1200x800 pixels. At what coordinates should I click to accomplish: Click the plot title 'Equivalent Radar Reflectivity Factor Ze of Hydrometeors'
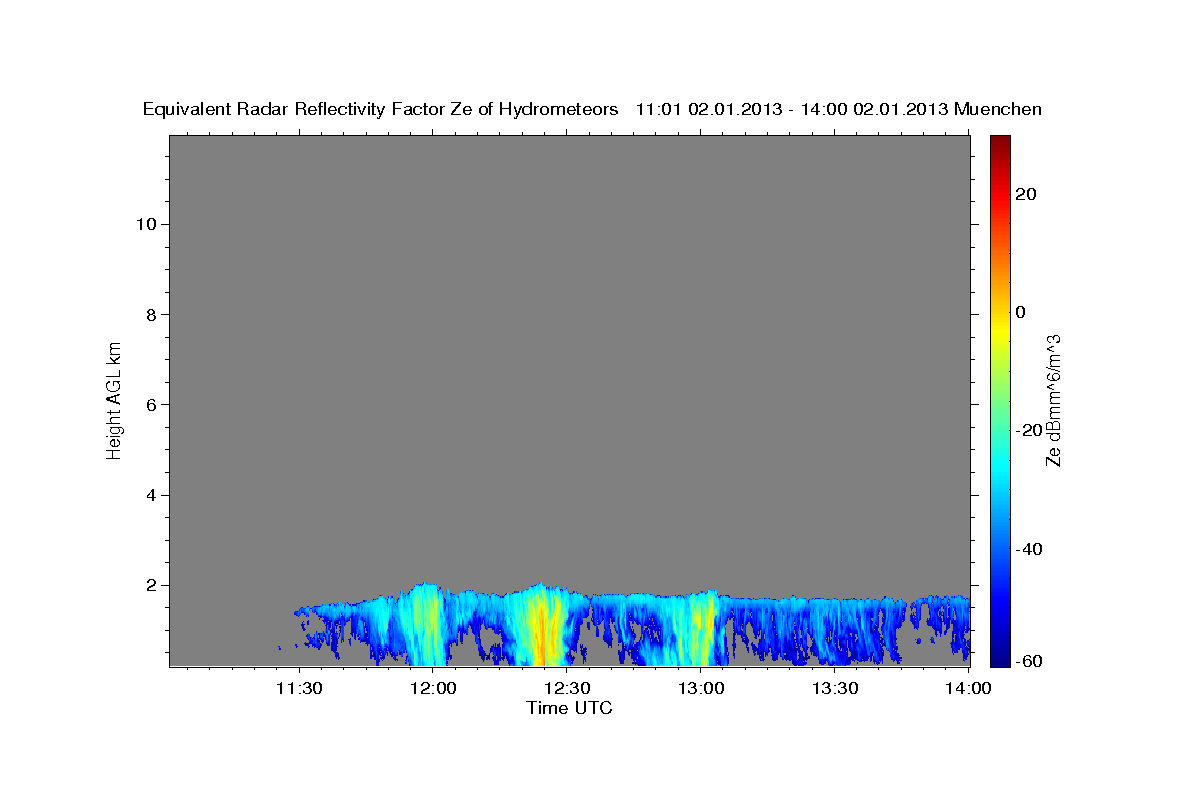tap(381, 110)
